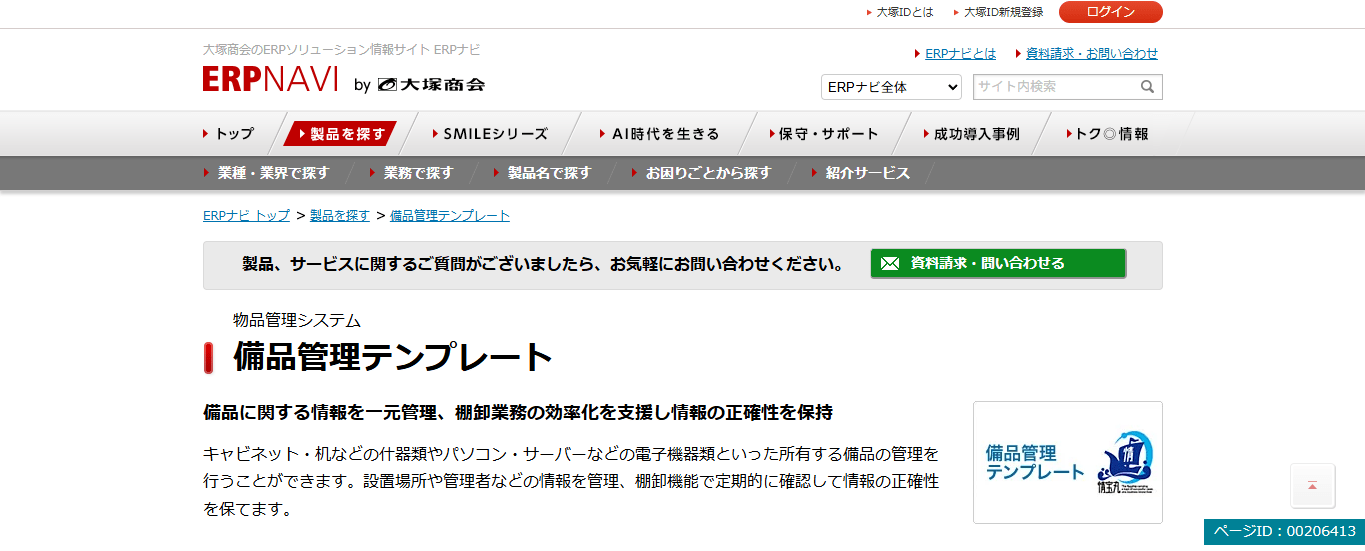
Task: Select the AI時代を生きる navigation tab
Action: [x=665, y=133]
